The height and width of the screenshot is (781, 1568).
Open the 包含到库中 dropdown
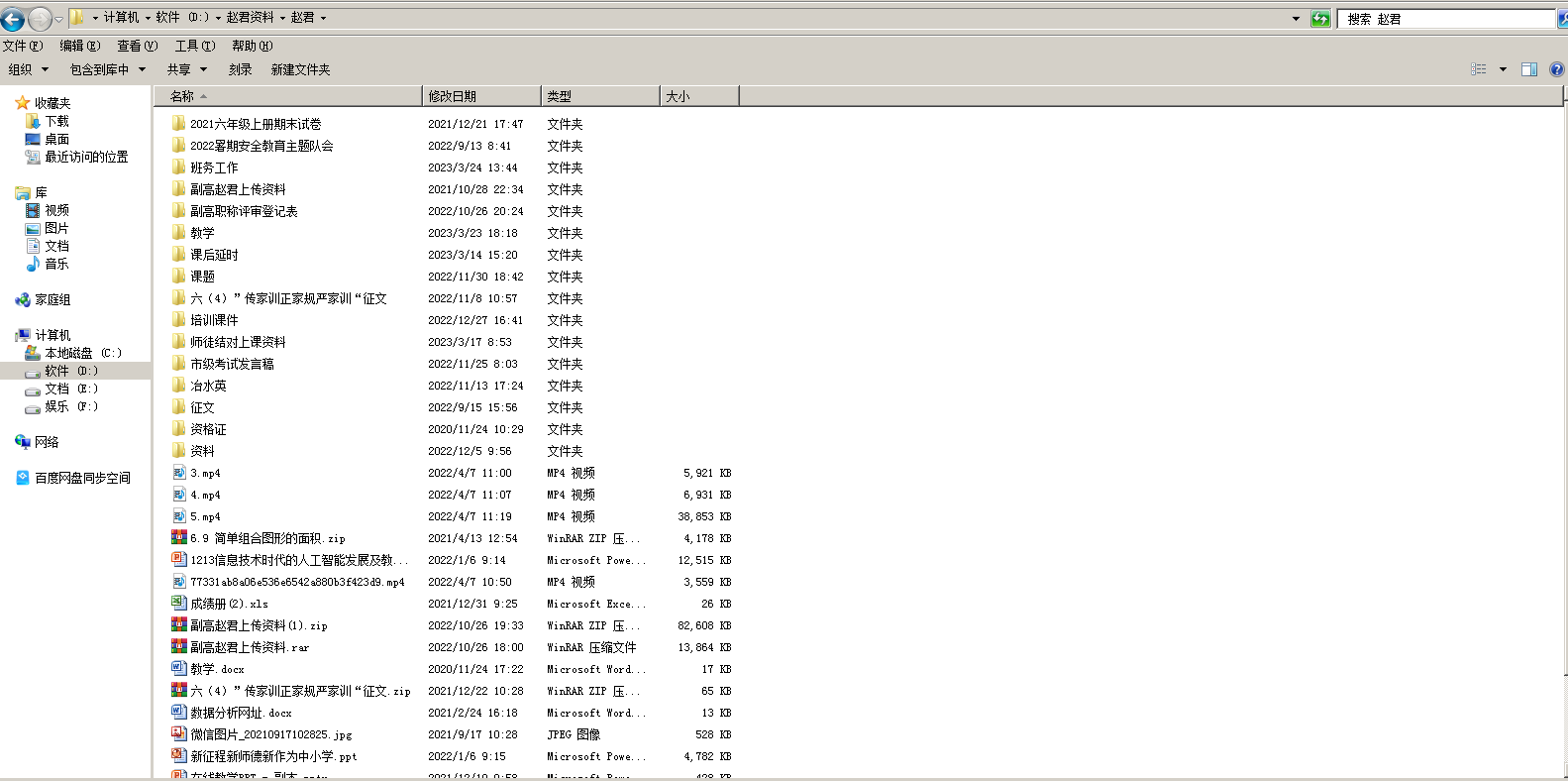(x=107, y=69)
